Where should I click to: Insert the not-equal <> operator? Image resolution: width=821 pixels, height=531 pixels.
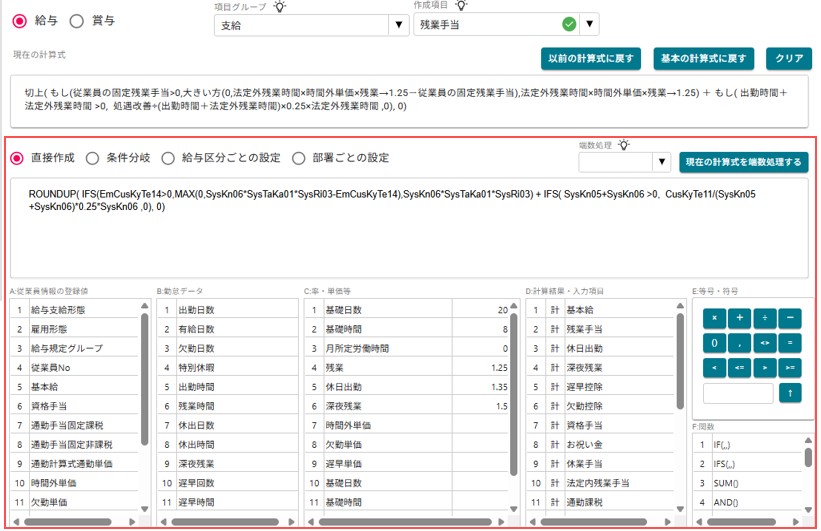[x=764, y=343]
